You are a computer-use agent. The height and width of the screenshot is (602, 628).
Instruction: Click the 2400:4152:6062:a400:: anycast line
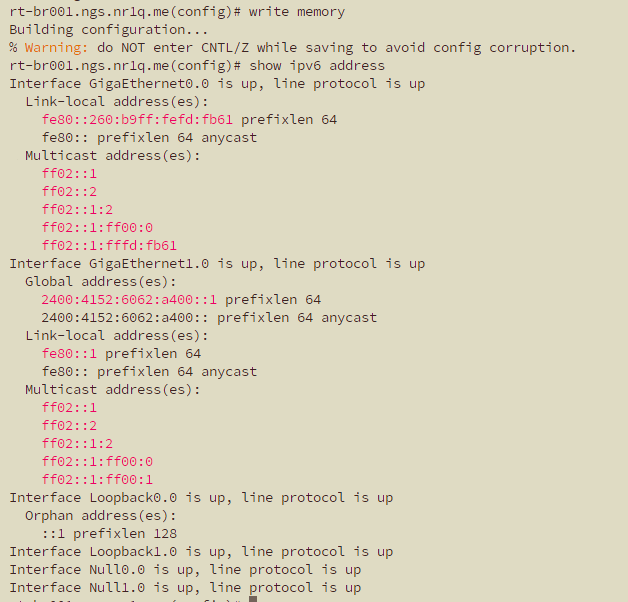coord(209,318)
